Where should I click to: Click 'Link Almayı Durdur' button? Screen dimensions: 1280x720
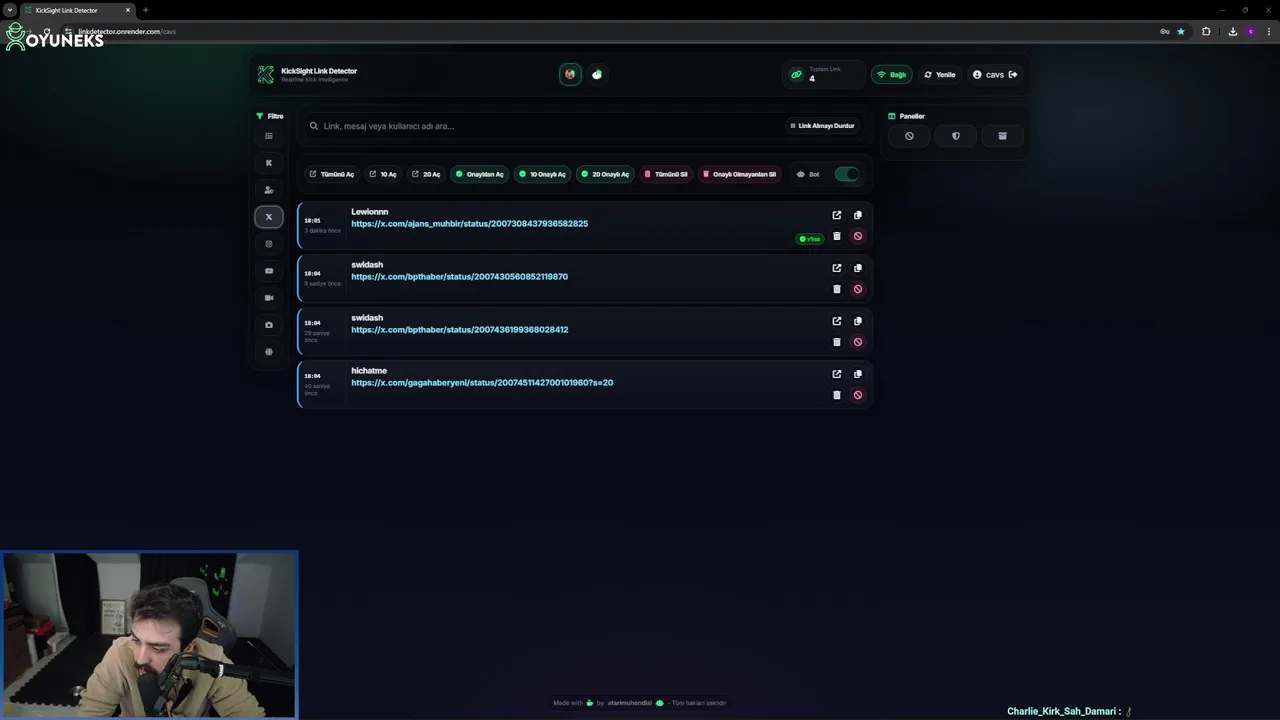pos(822,126)
